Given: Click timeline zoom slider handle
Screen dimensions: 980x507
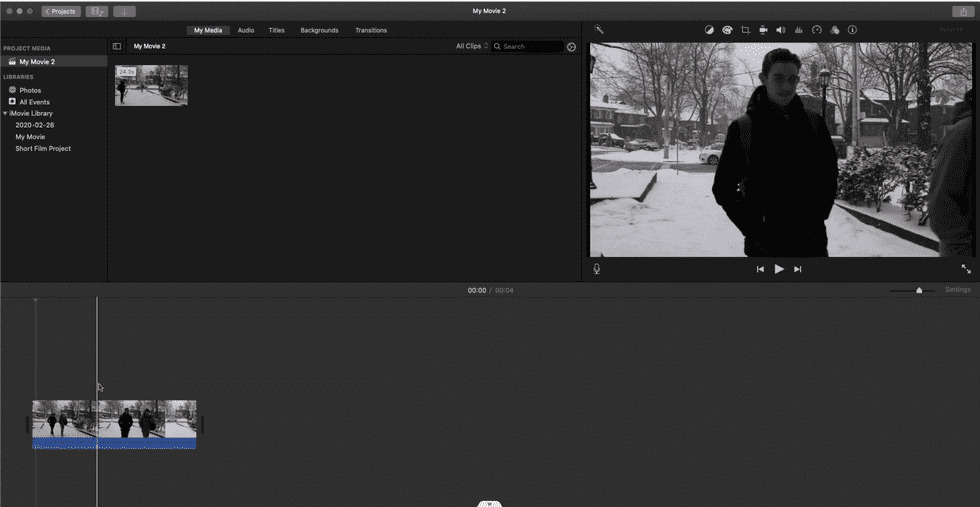Looking at the screenshot, I should pos(919,290).
